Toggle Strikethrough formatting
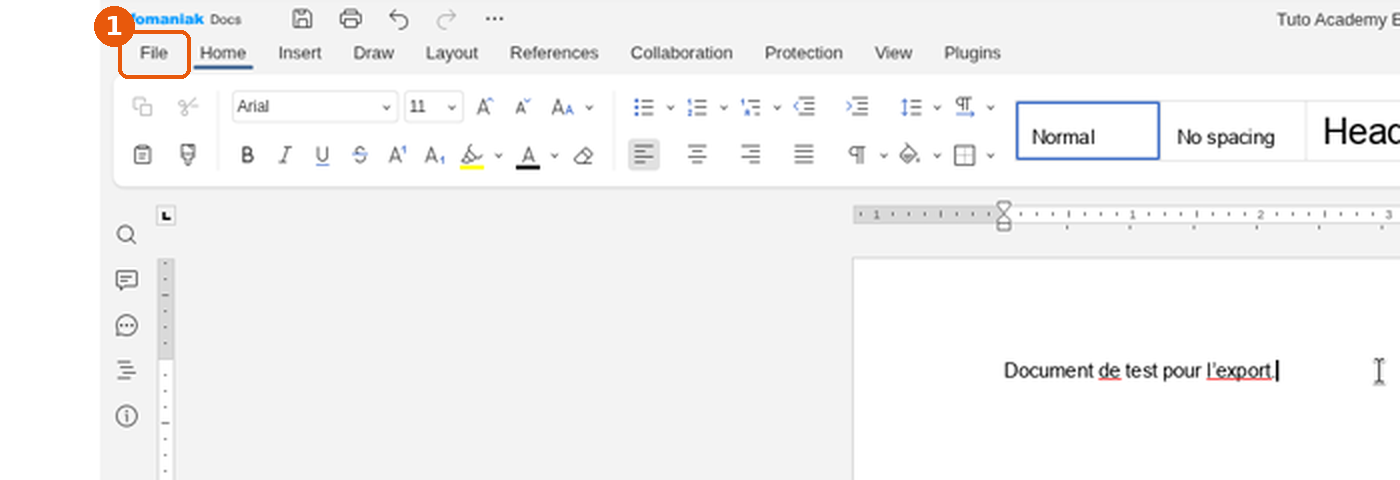Viewport: 1400px width, 480px height. pyautogui.click(x=360, y=155)
